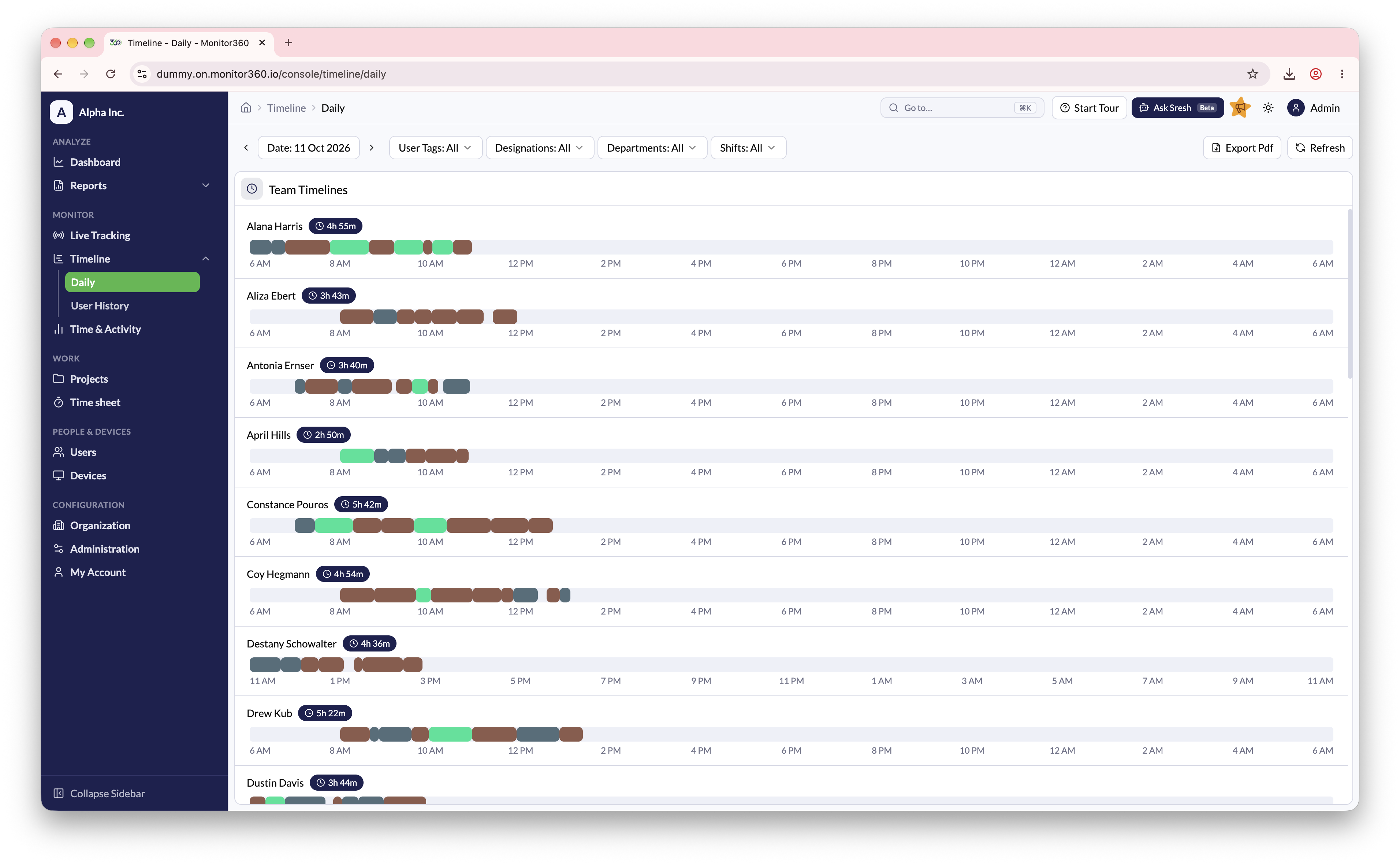Click the Team Timelines vertical scrollbar
This screenshot has width=1400, height=865.
pos(1350,293)
